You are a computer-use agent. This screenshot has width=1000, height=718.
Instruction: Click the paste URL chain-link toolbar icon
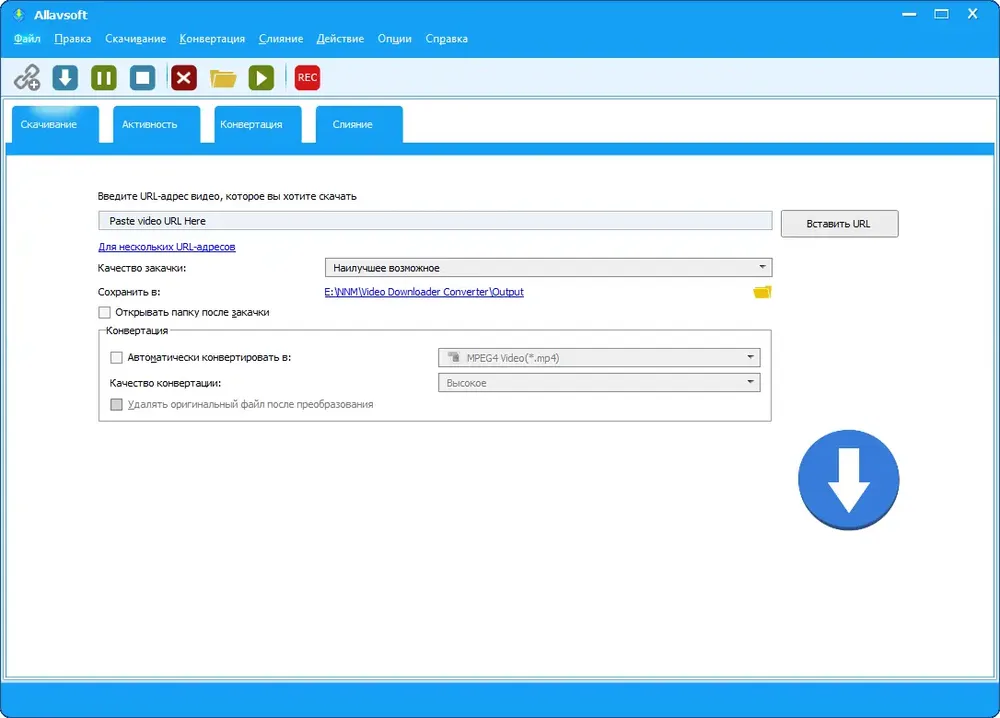point(27,78)
